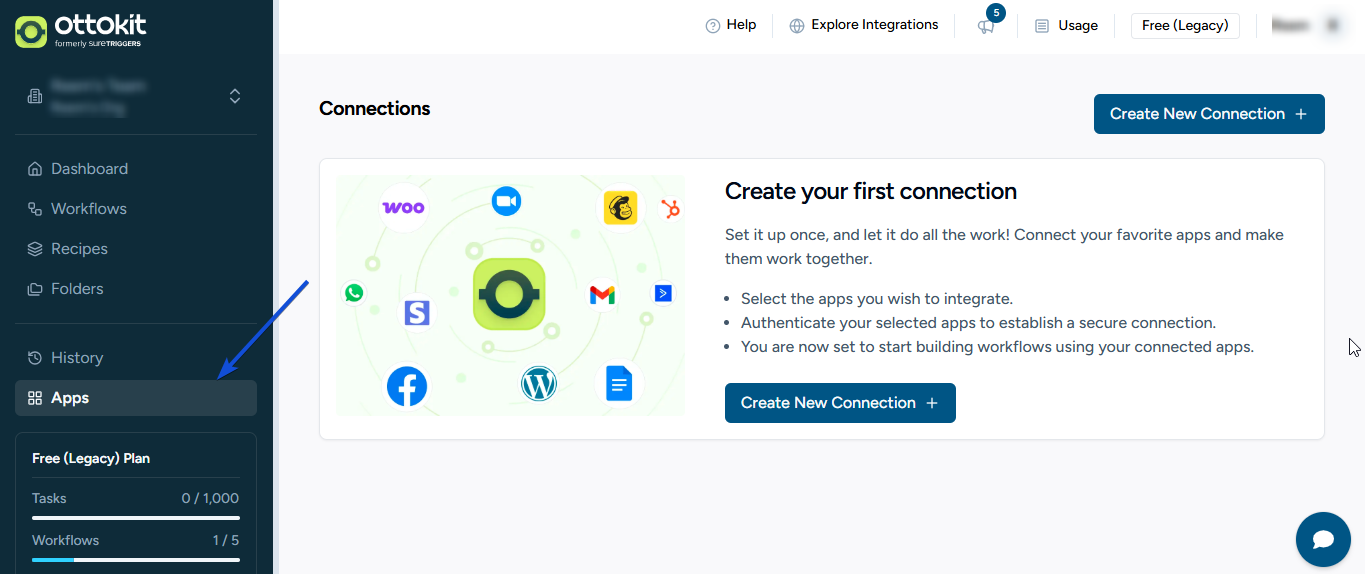Image resolution: width=1365 pixels, height=574 pixels.
Task: Open announcements megaphone with 5 badge
Action: pos(986,26)
